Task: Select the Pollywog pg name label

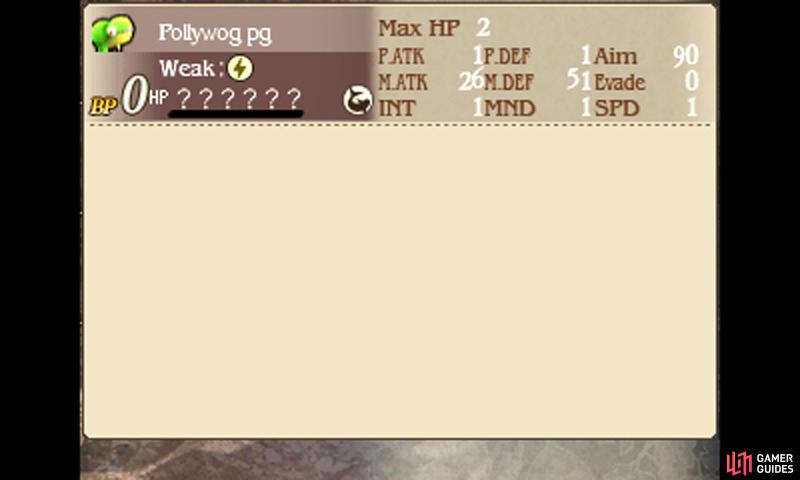Action: coord(215,34)
